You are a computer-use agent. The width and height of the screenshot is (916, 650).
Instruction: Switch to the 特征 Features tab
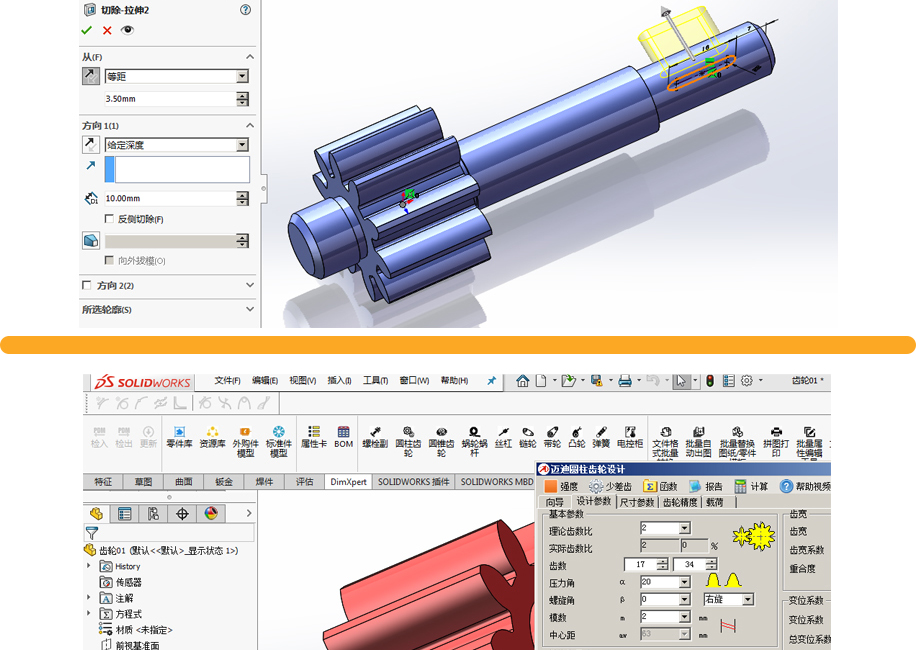tap(103, 482)
